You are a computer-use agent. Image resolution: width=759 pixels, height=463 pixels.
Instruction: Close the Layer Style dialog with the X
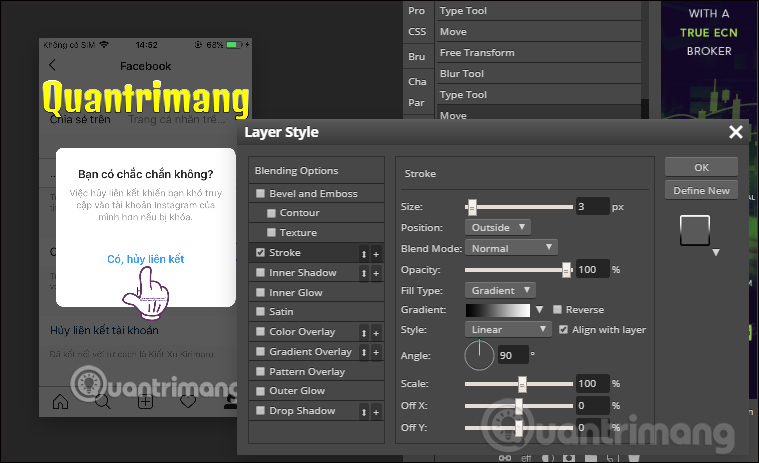(736, 132)
